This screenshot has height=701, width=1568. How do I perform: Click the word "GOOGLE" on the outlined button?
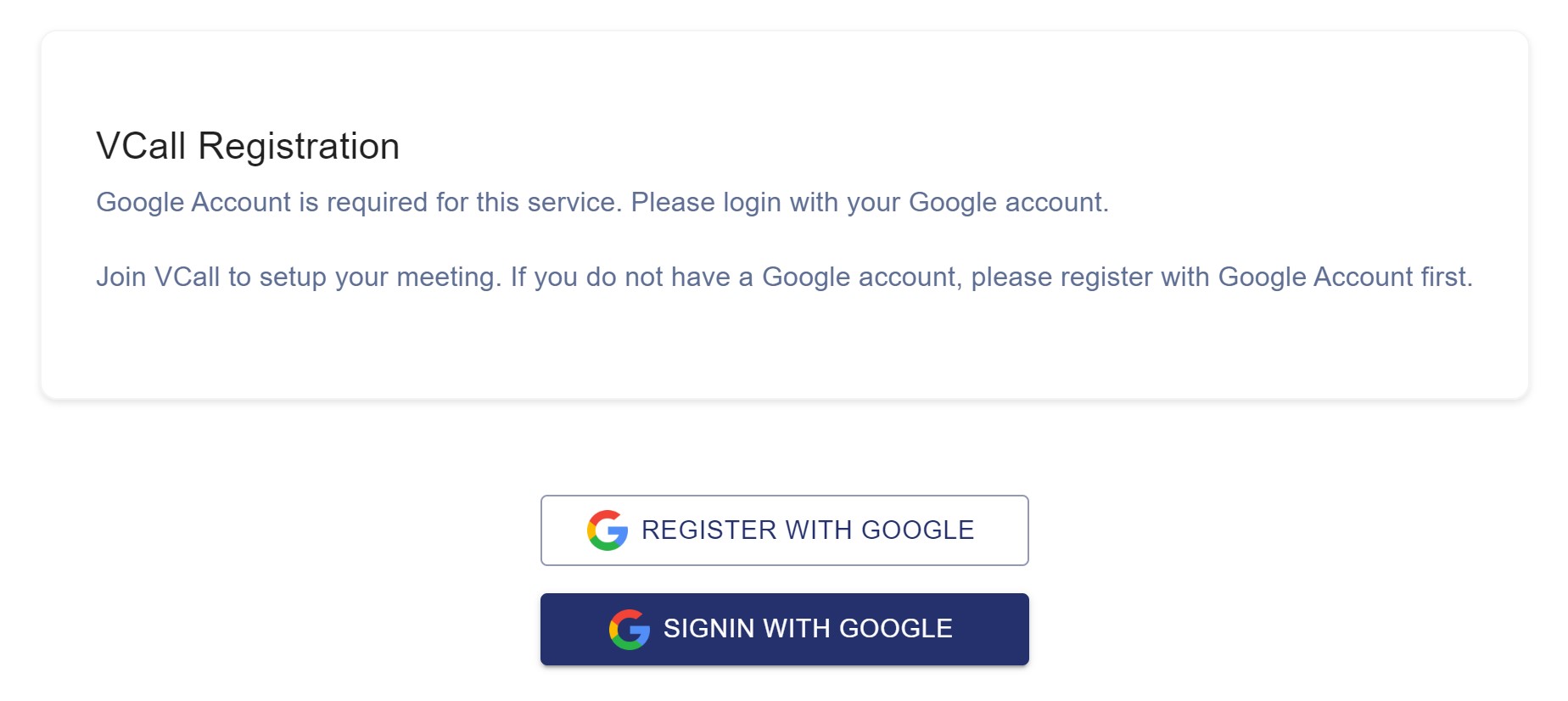pos(917,530)
